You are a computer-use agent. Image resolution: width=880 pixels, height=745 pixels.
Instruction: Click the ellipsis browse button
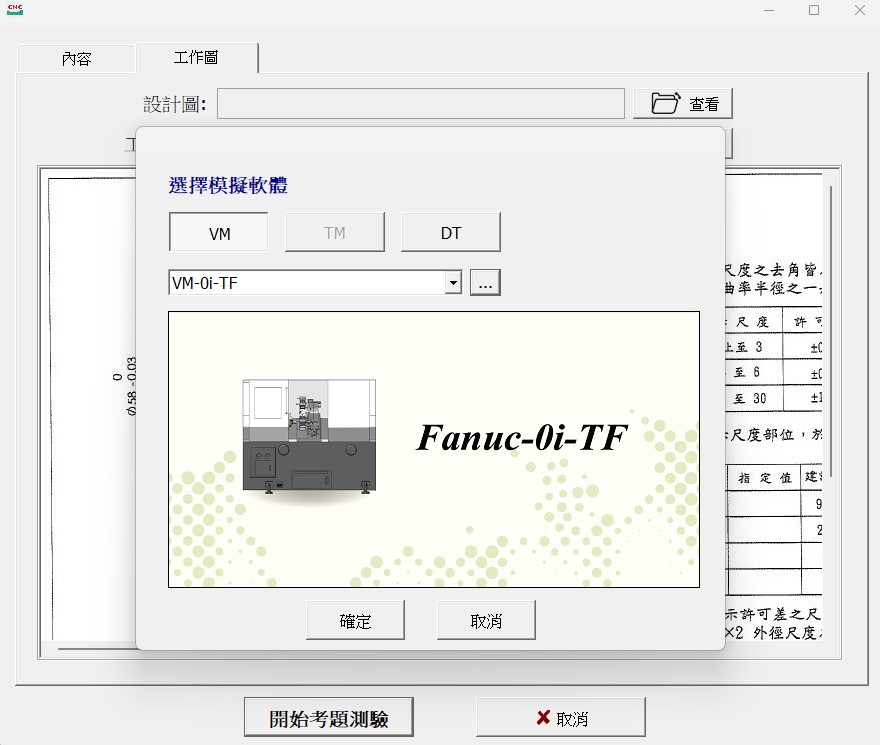tap(485, 282)
